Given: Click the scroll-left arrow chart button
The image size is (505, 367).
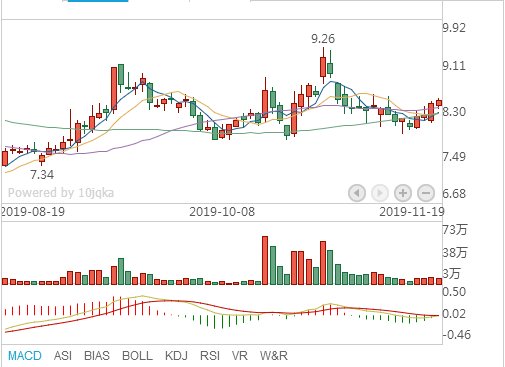Looking at the screenshot, I should pos(357,193).
